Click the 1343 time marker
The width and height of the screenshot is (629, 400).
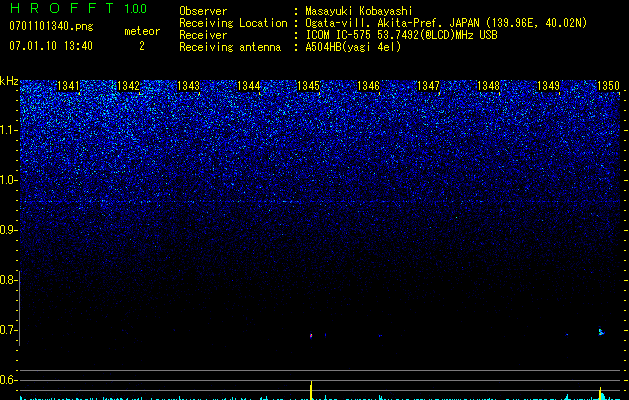188,86
